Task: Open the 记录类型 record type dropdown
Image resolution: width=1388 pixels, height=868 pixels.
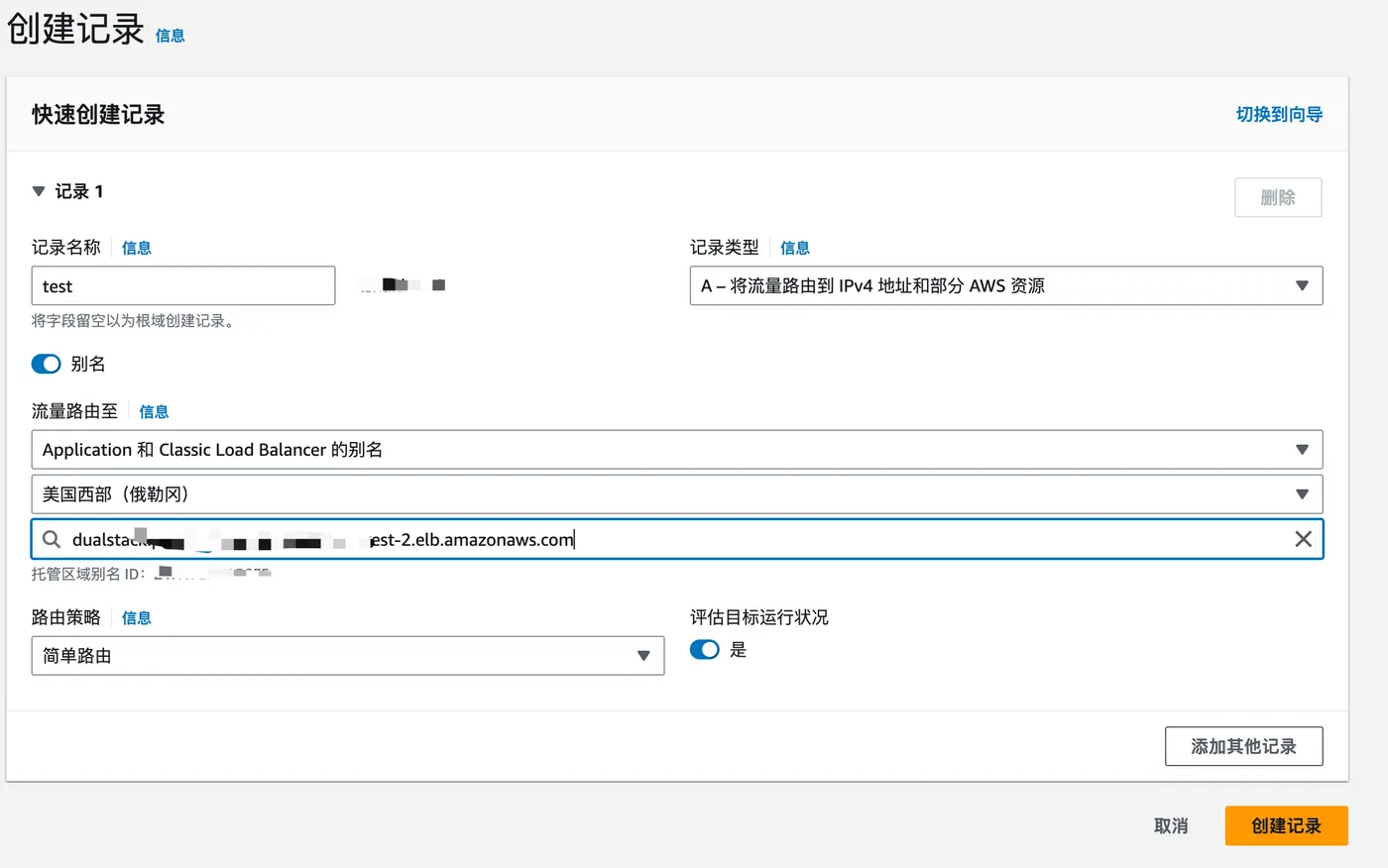Action: (x=1005, y=286)
